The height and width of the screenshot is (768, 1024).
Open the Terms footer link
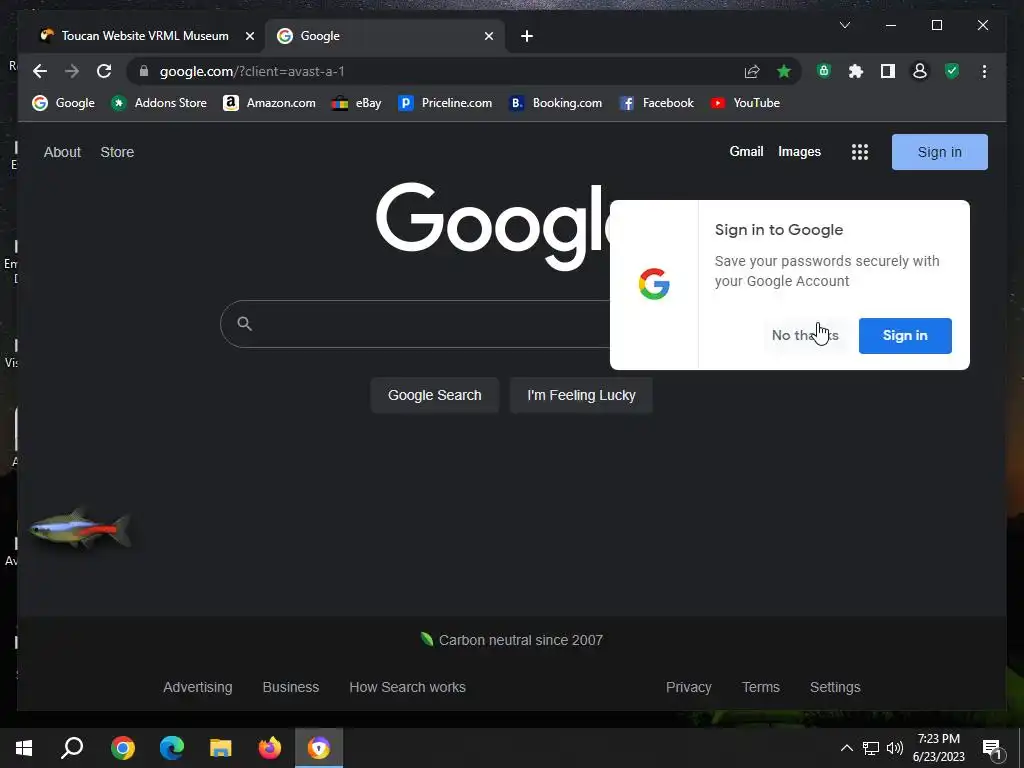761,687
